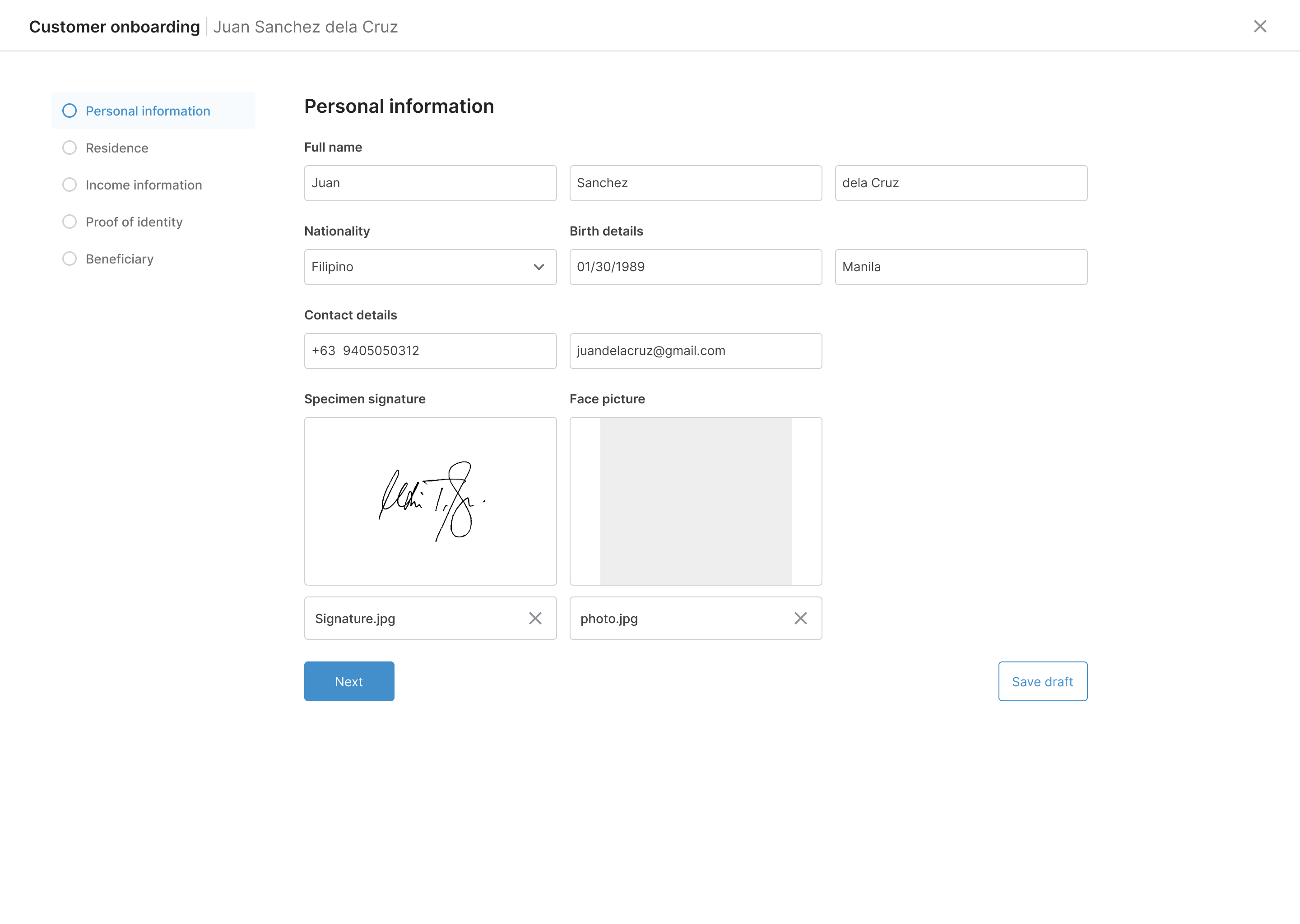
Task: Click the Personal information step circle indicator
Action: (x=70, y=111)
